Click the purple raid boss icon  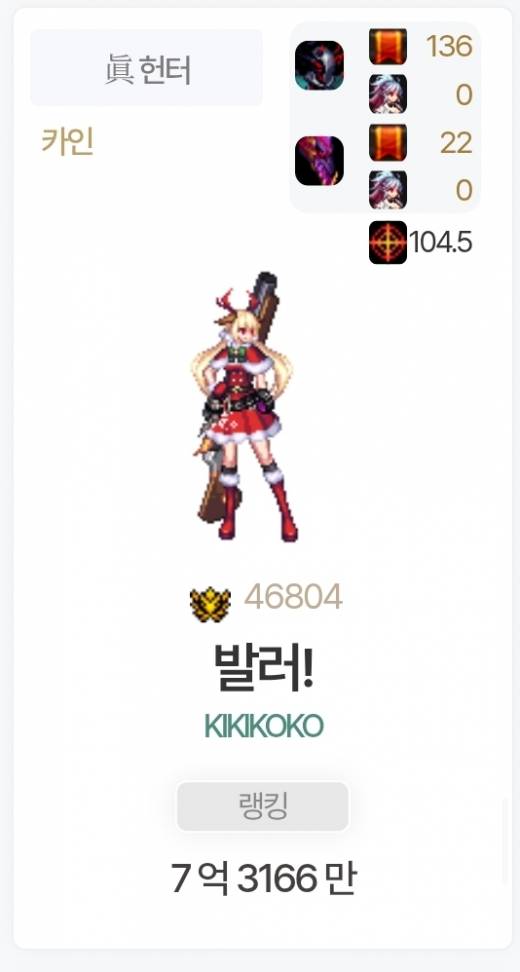pos(319,161)
